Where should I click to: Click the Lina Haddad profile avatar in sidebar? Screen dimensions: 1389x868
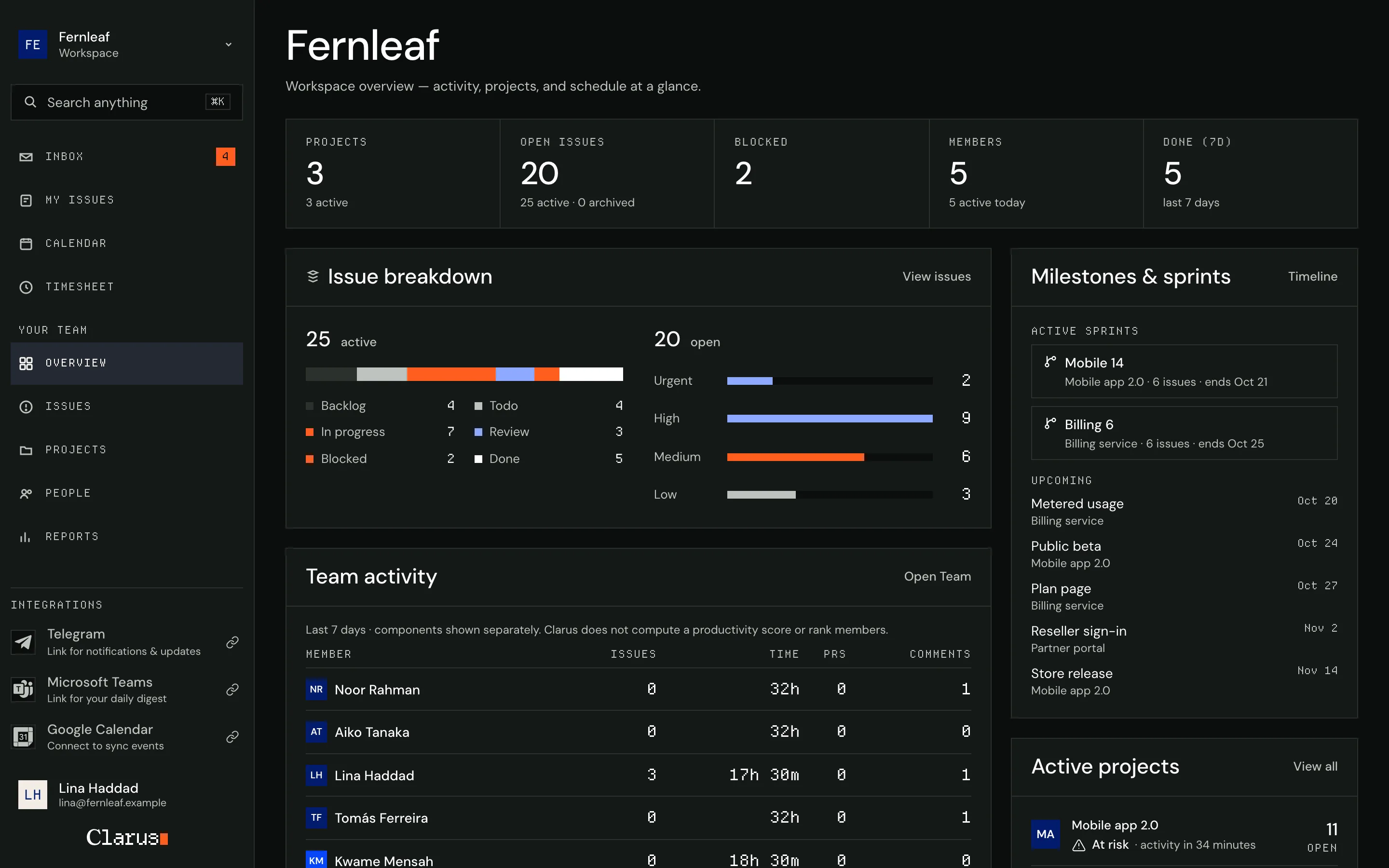[x=33, y=795]
